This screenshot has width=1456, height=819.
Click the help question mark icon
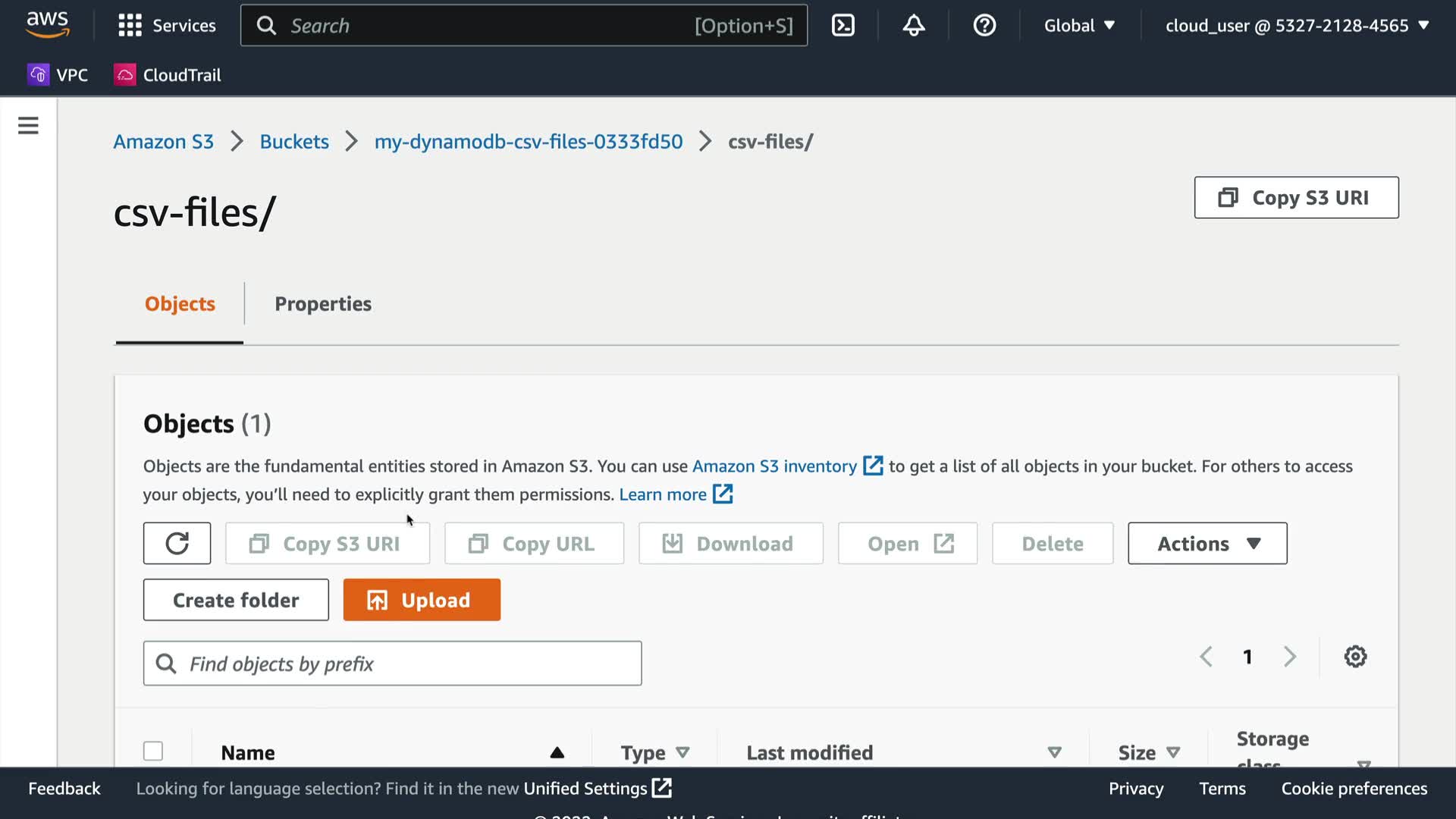point(984,26)
